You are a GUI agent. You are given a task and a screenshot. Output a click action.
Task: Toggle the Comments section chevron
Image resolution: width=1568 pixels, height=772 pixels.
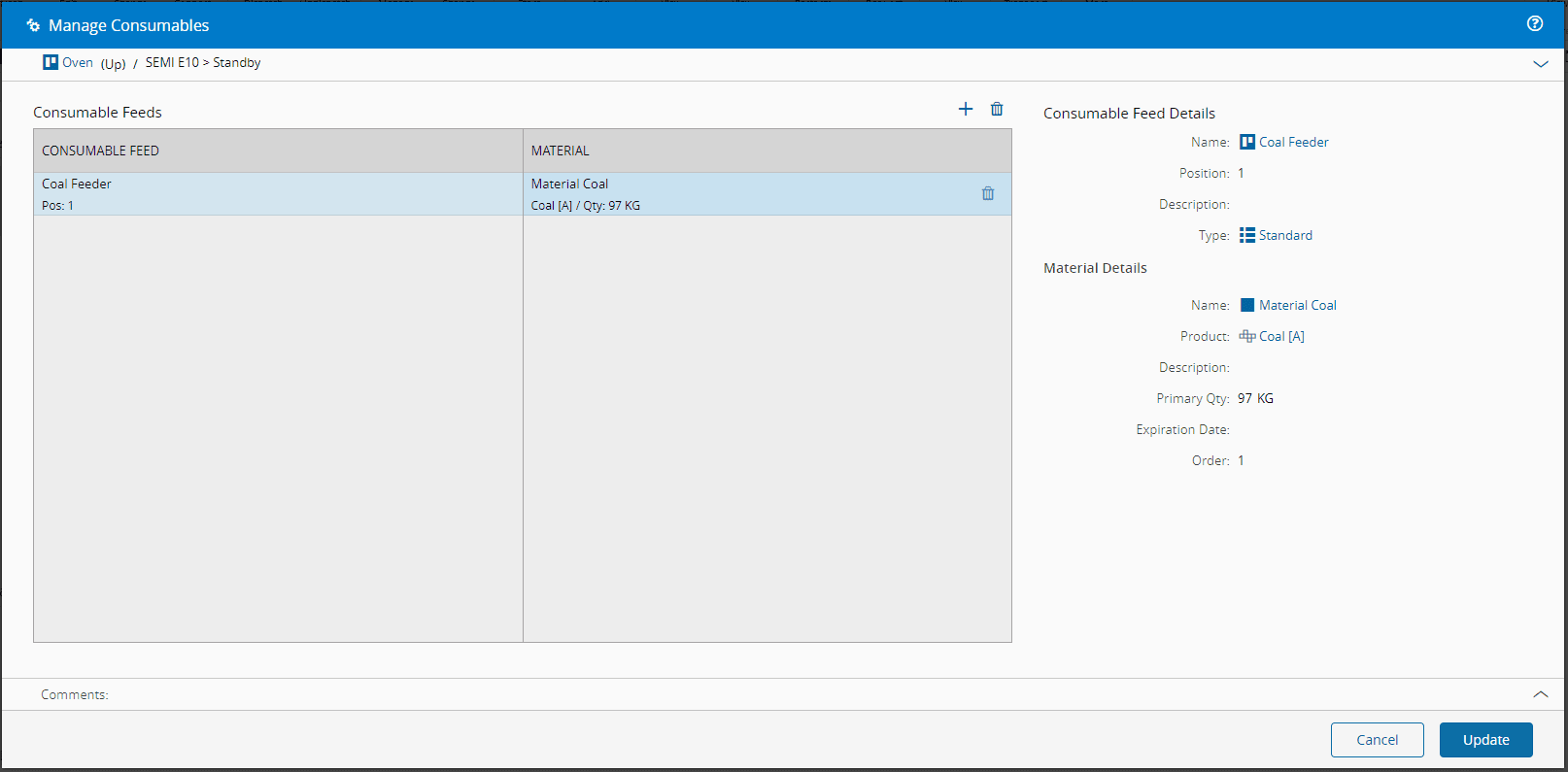[1541, 694]
